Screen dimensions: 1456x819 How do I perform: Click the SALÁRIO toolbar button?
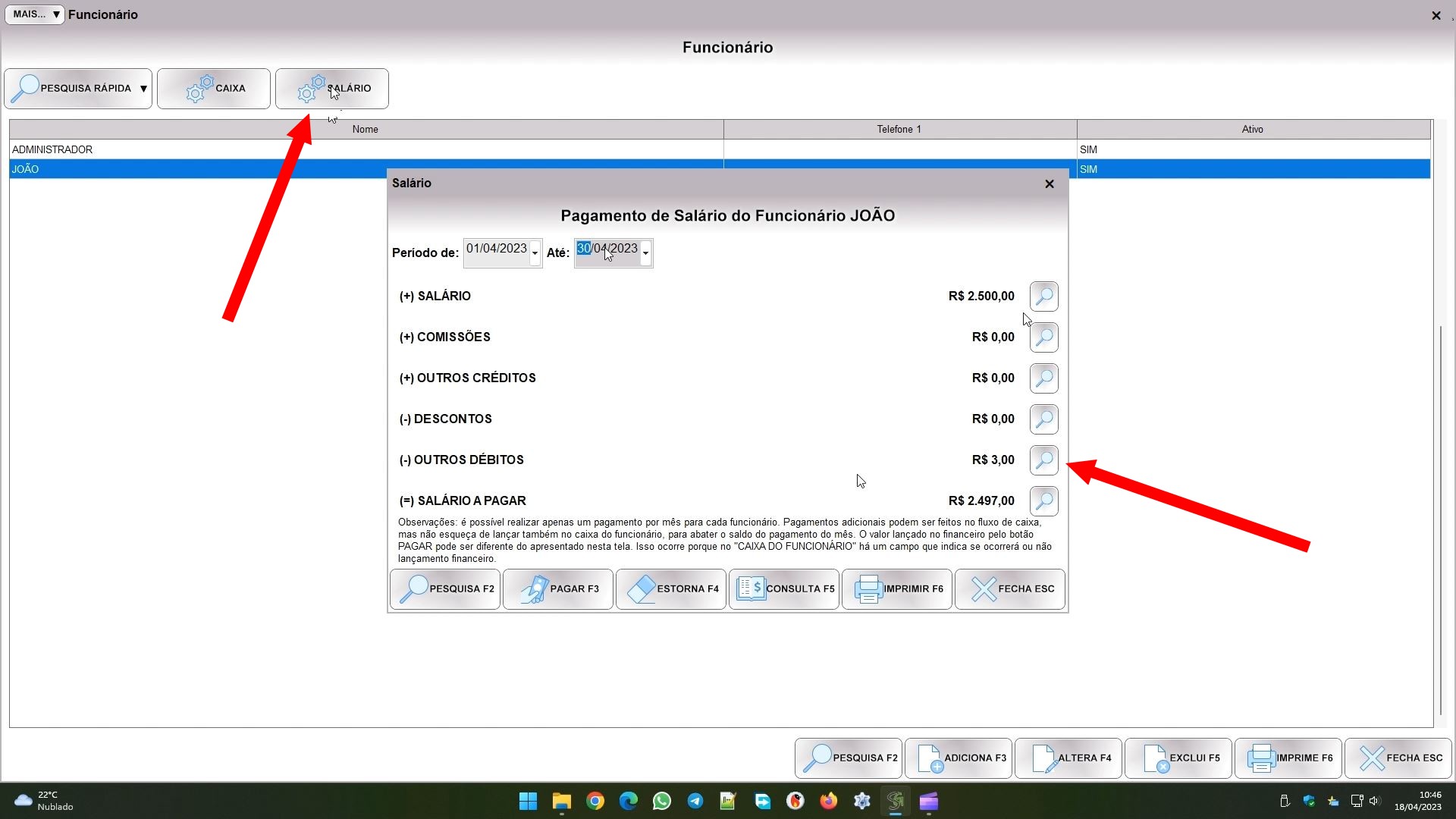332,89
